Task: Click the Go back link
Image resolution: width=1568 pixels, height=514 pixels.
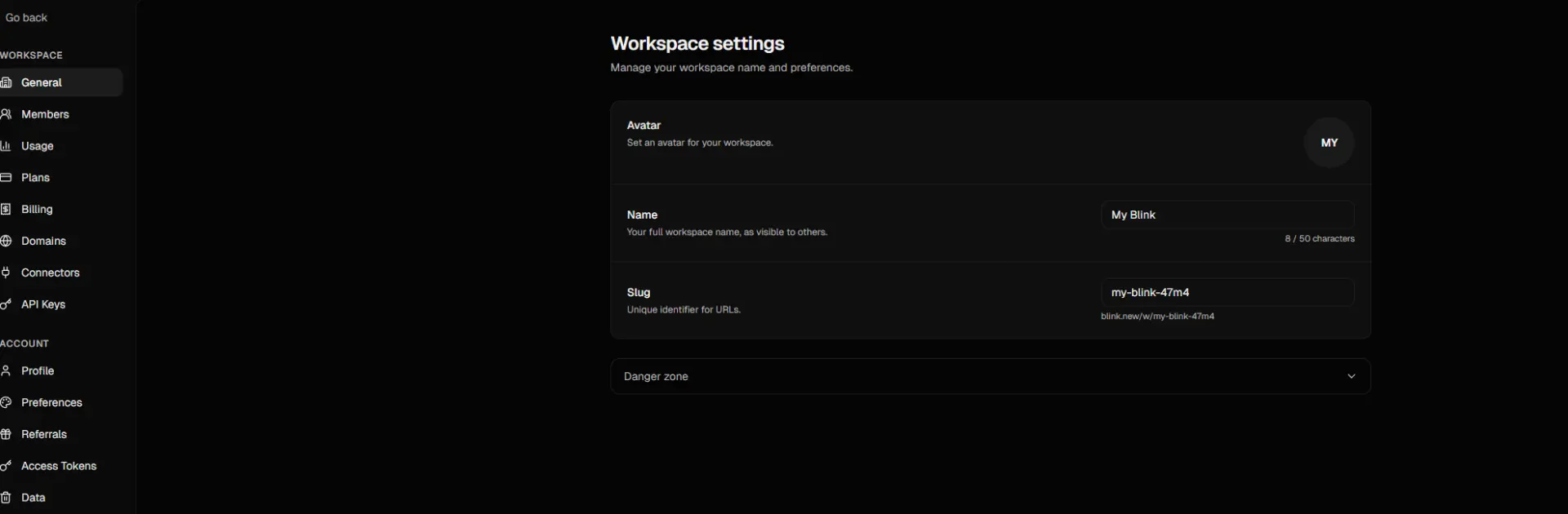Action: 26,17
